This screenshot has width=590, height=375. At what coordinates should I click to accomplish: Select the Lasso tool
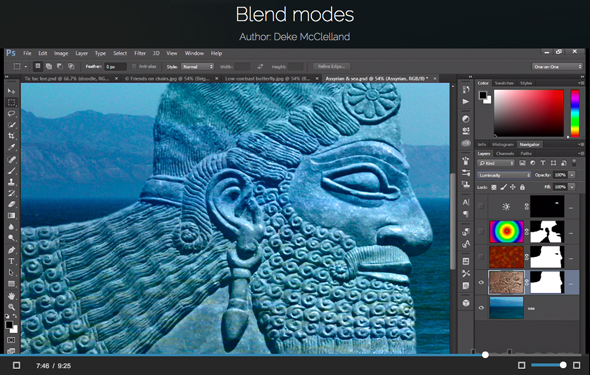11,114
